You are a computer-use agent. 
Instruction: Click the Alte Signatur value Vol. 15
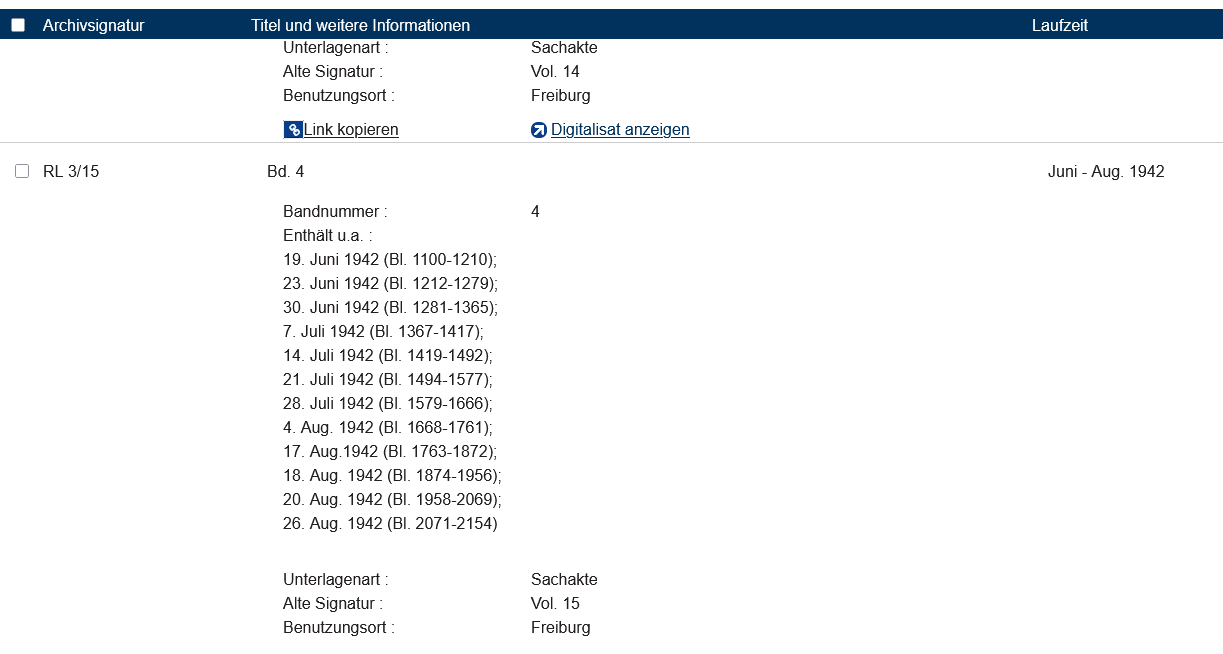pyautogui.click(x=555, y=604)
